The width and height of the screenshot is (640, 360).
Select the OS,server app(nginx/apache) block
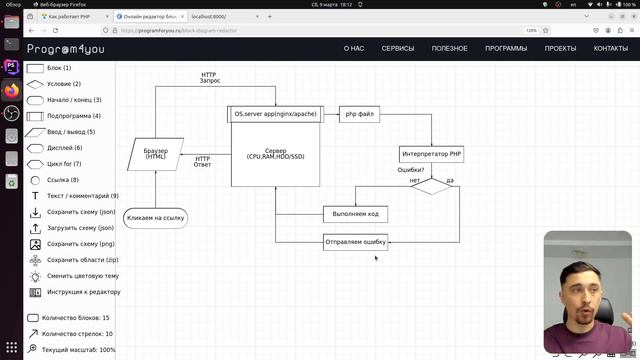point(276,114)
